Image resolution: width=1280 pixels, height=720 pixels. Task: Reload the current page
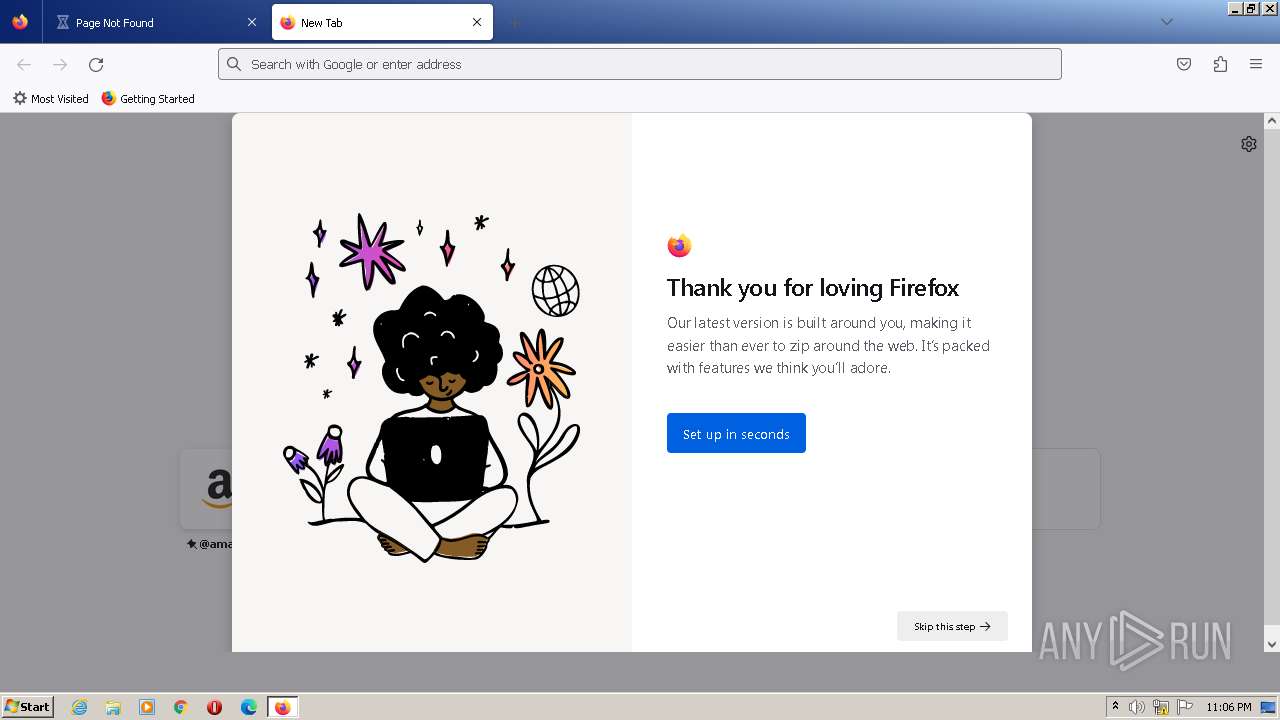click(96, 64)
